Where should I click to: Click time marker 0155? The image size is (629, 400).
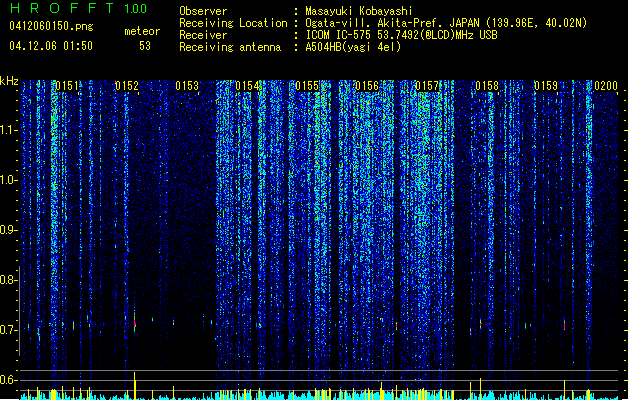[x=307, y=86]
